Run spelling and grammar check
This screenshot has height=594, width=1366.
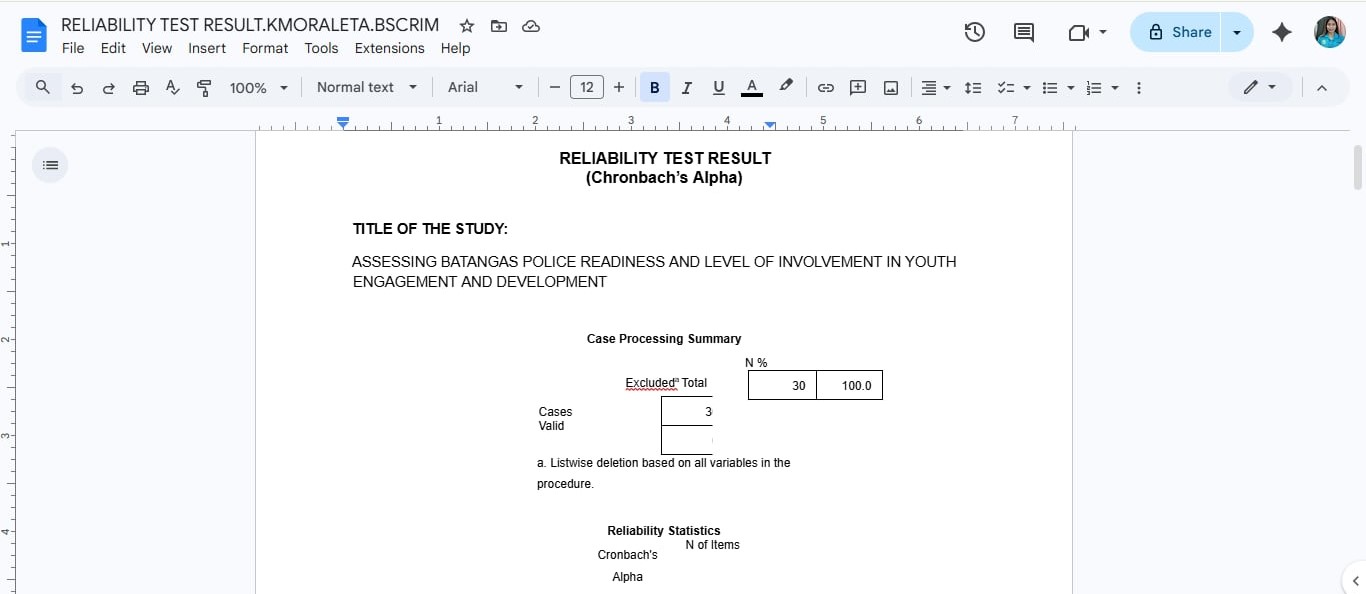point(173,88)
